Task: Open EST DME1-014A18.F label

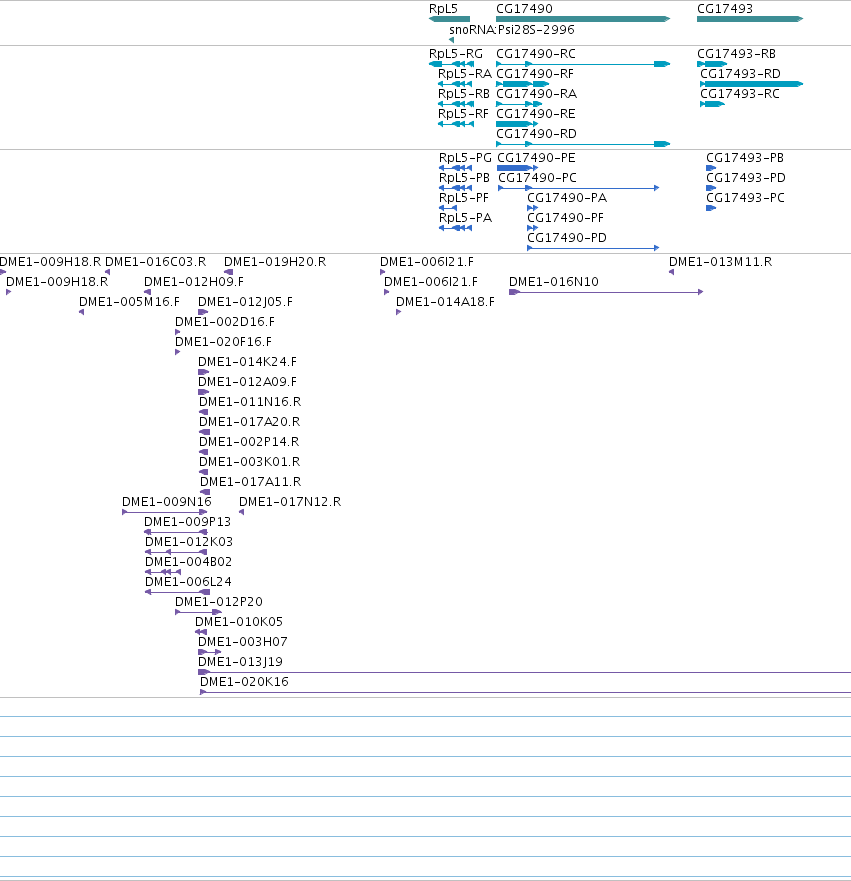Action: coord(445,302)
